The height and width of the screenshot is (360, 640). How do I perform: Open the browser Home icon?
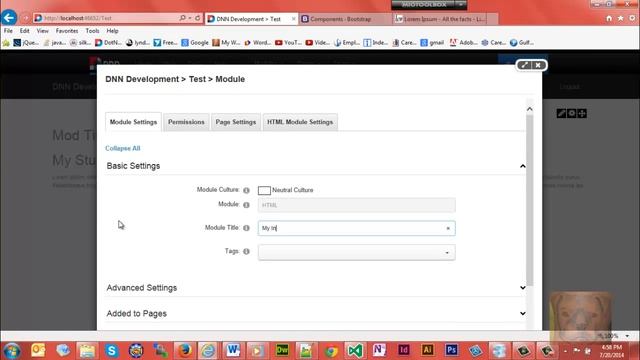[x=609, y=18]
